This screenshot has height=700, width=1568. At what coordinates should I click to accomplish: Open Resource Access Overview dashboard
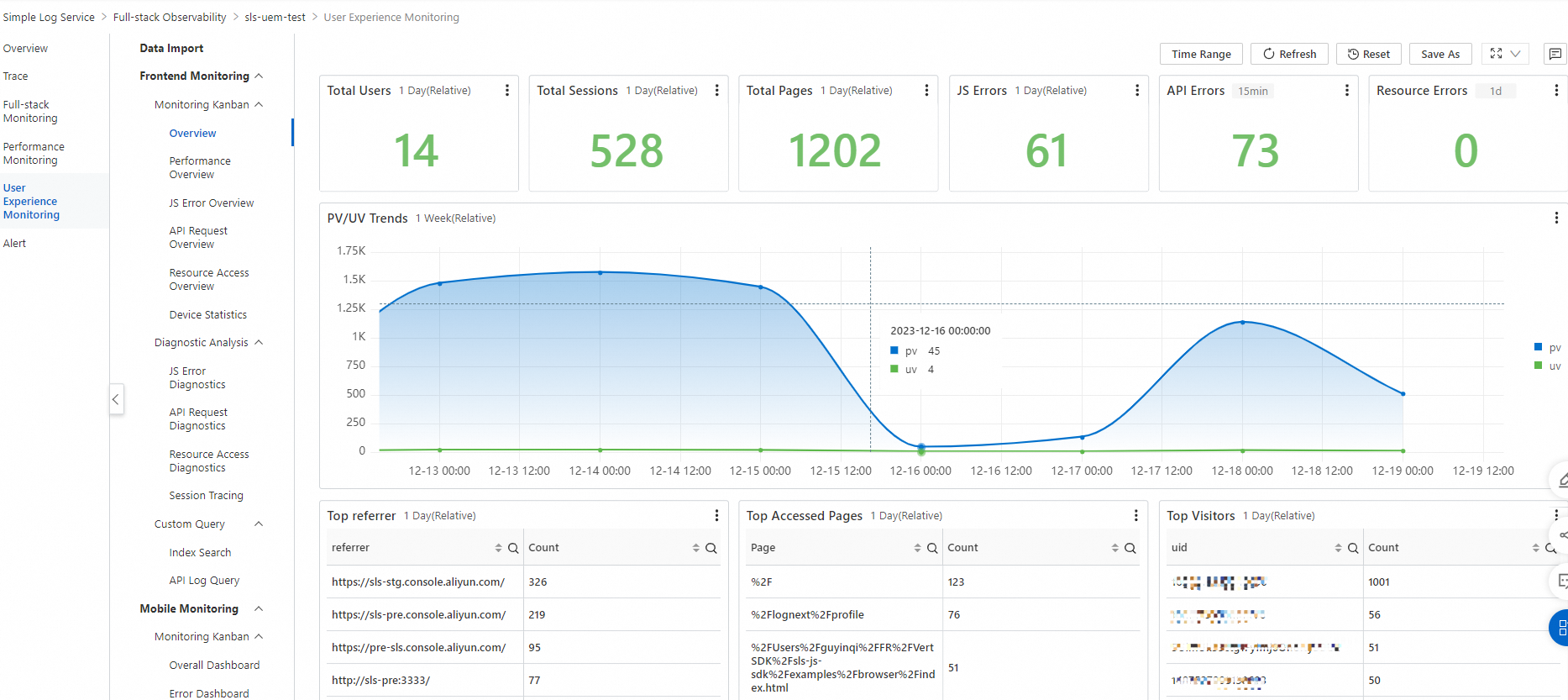coord(209,279)
